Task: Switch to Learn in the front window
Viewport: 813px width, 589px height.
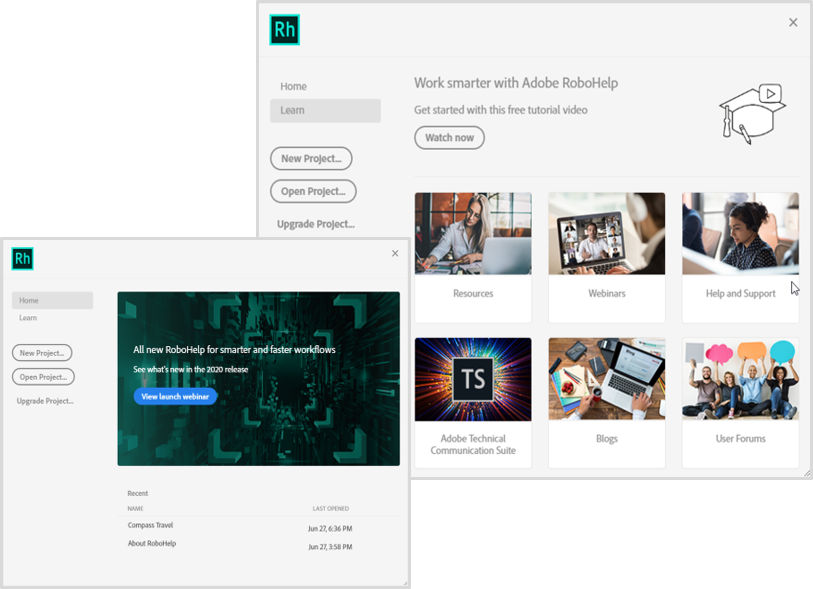Action: pyautogui.click(x=28, y=318)
